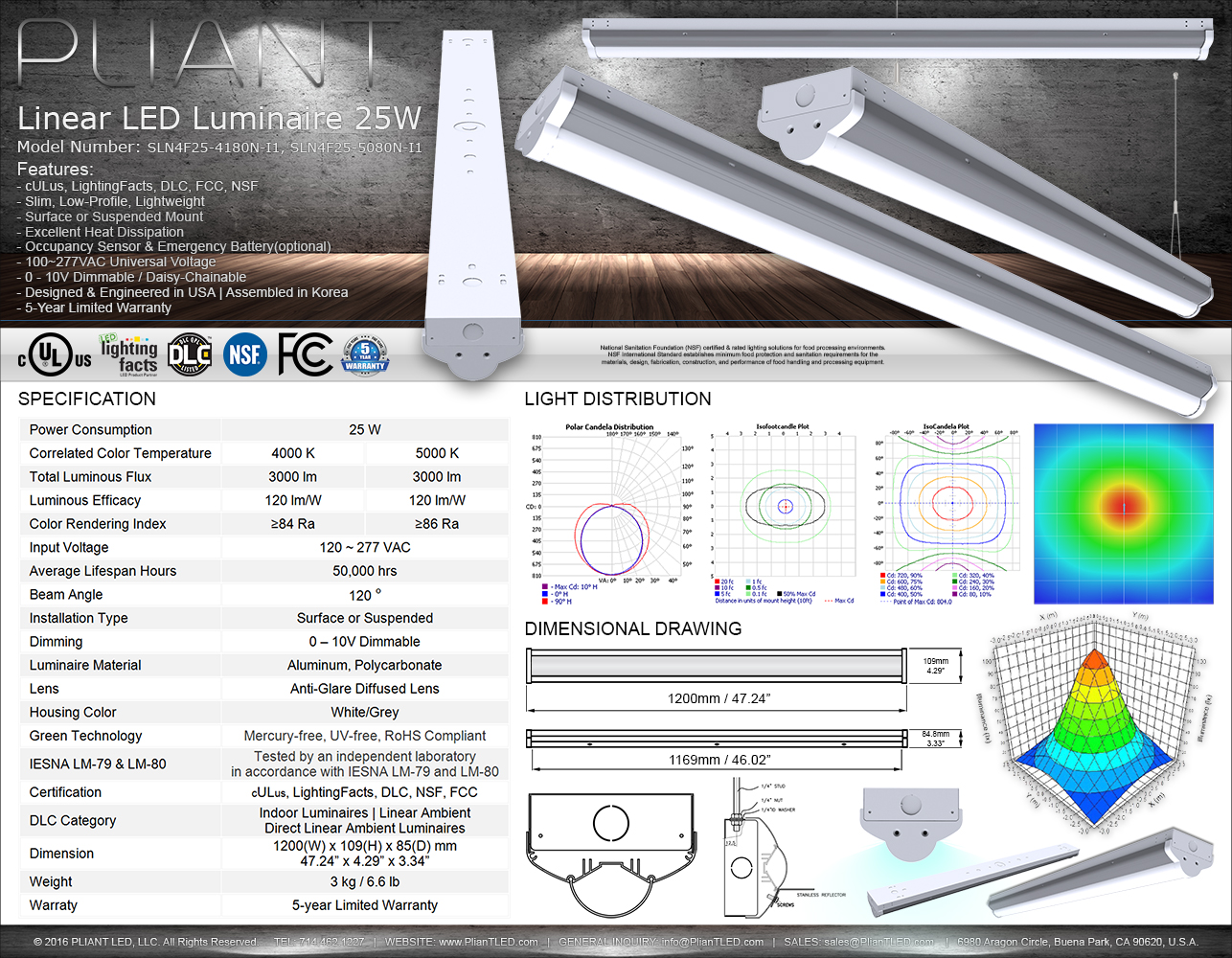Click the cULus certification logo
Screen dimensions: 1232x958
55,356
